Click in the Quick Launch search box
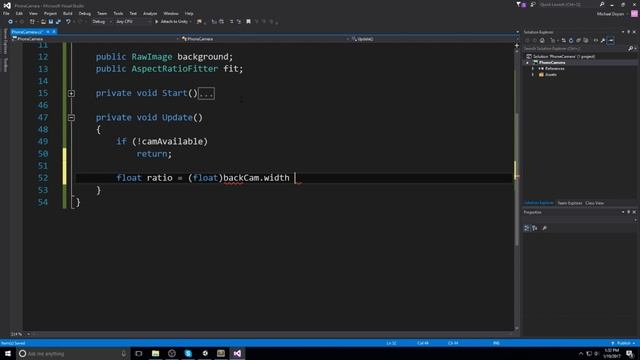 [x=568, y=4]
